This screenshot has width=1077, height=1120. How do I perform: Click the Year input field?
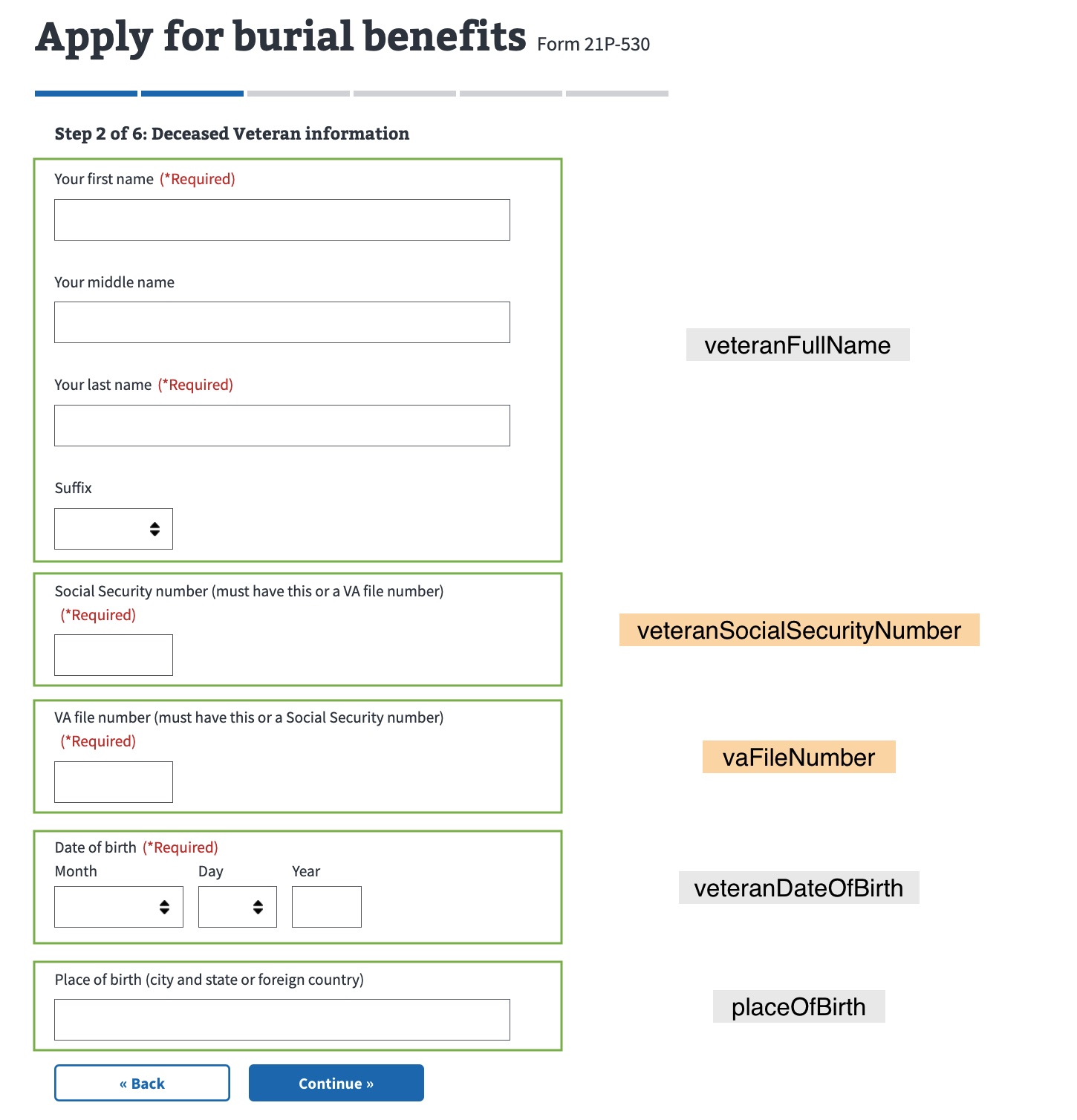326,907
